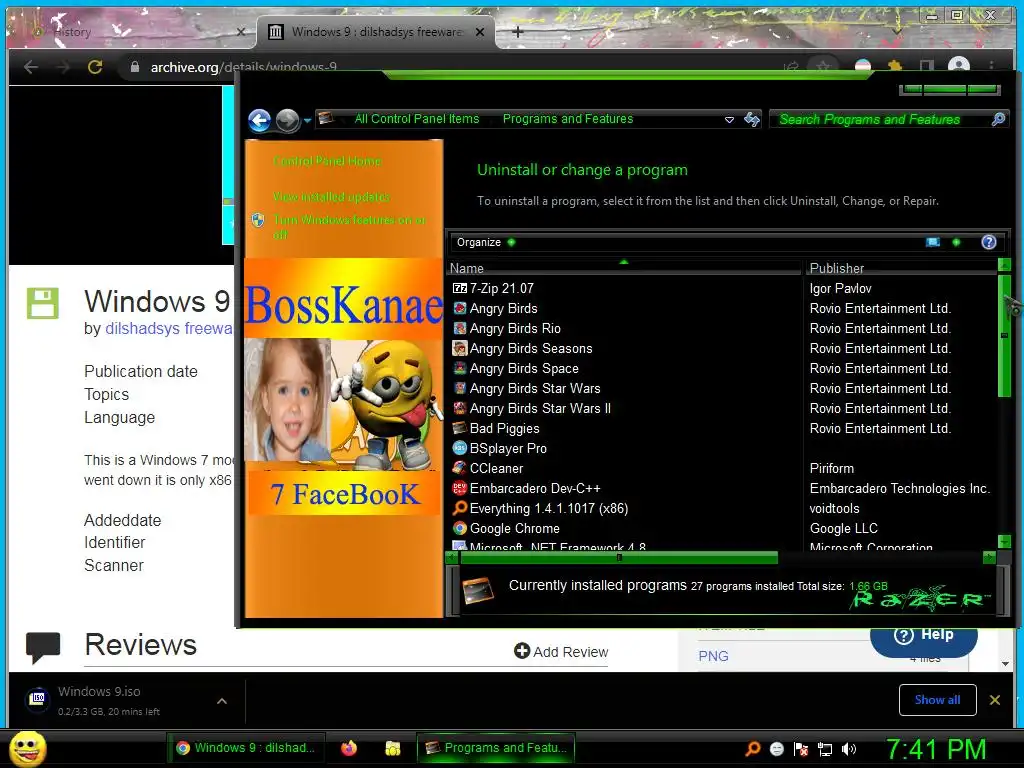
Task: Open Chrome extensions puzzle icon
Action: coord(895,66)
